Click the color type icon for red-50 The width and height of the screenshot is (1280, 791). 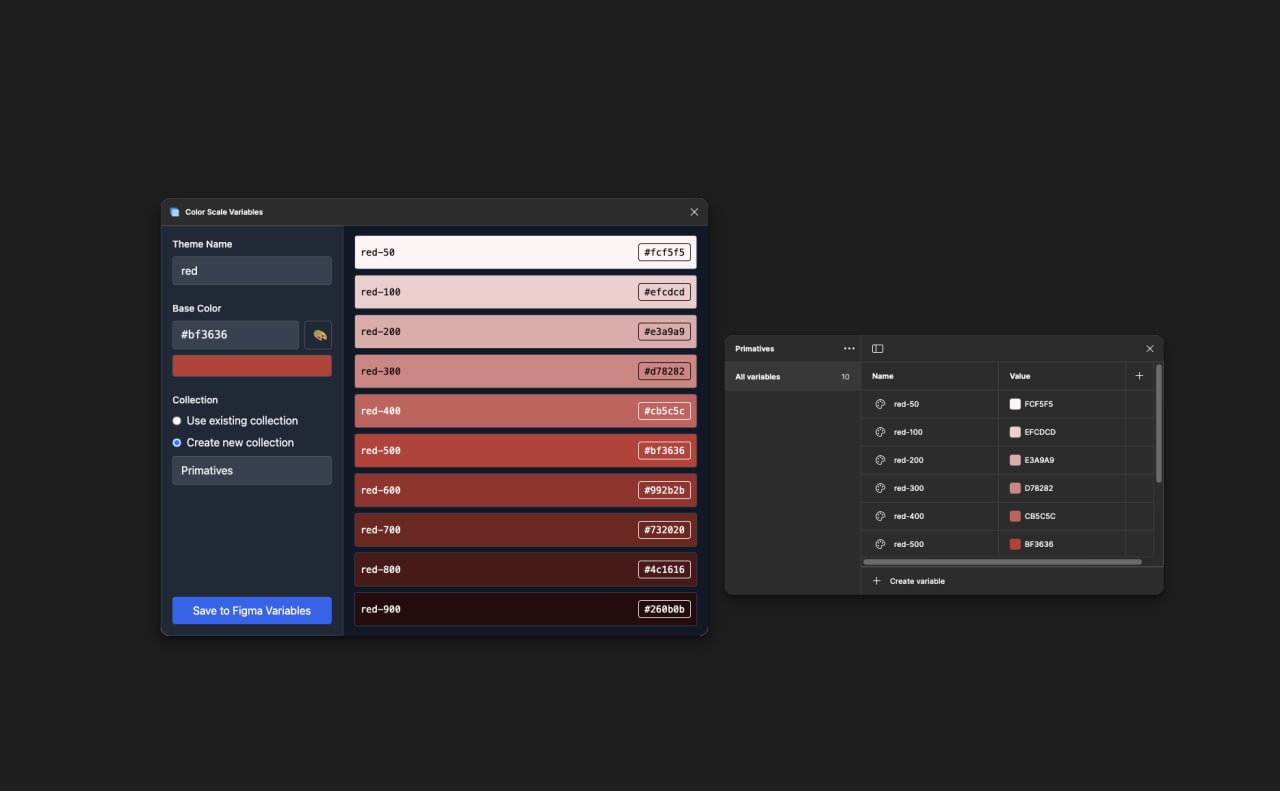click(x=880, y=404)
